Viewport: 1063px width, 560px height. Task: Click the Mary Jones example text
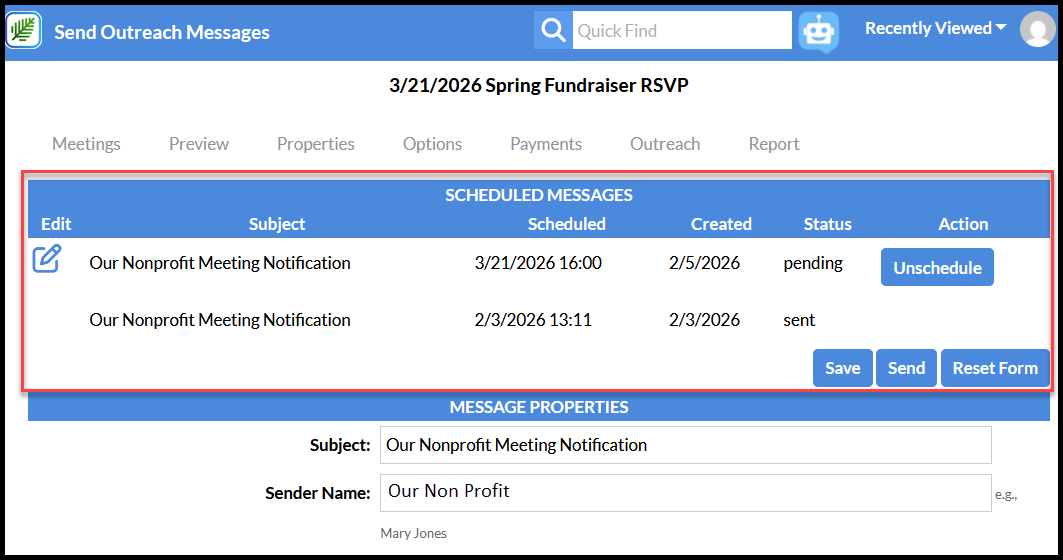tap(414, 533)
